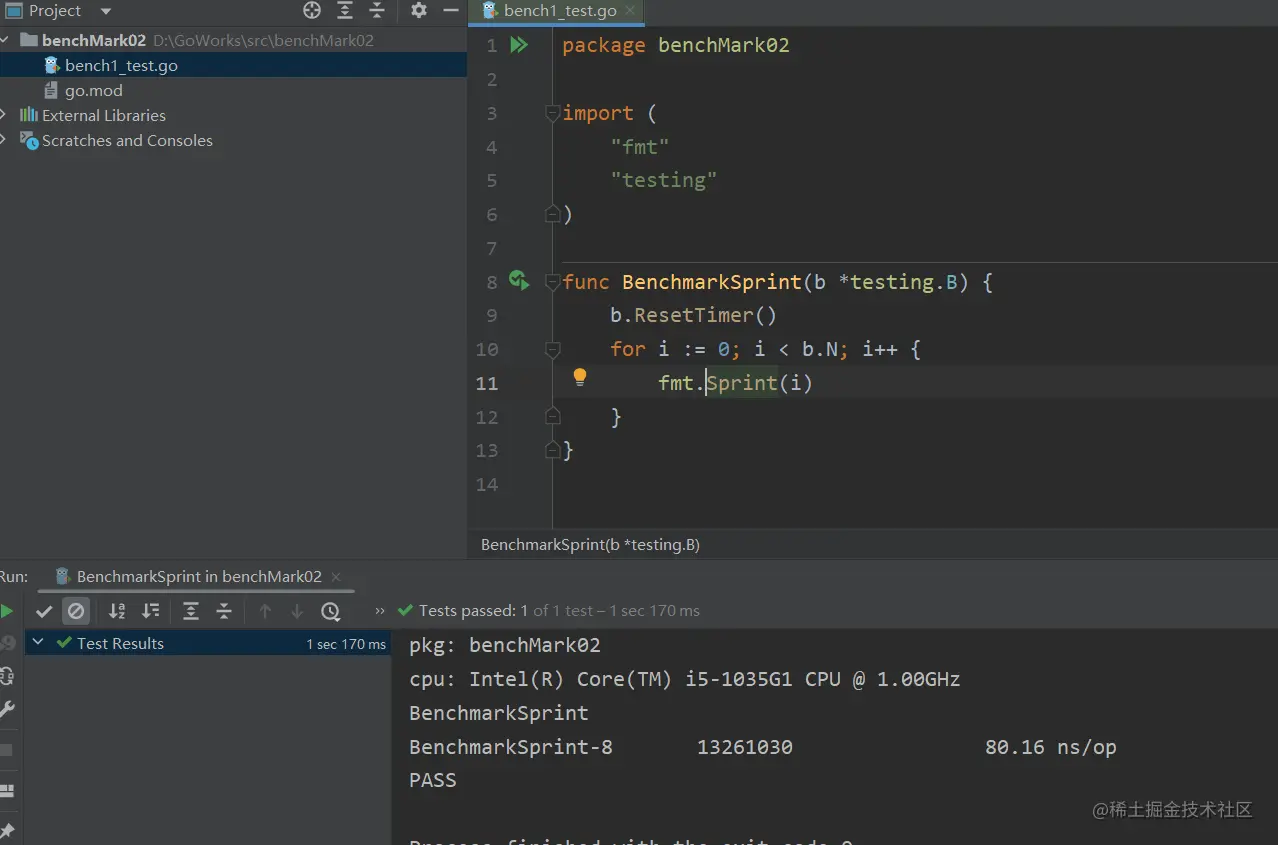This screenshot has height=845, width=1278.
Task: Close the bench1_test.go editor tab
Action: point(630,11)
